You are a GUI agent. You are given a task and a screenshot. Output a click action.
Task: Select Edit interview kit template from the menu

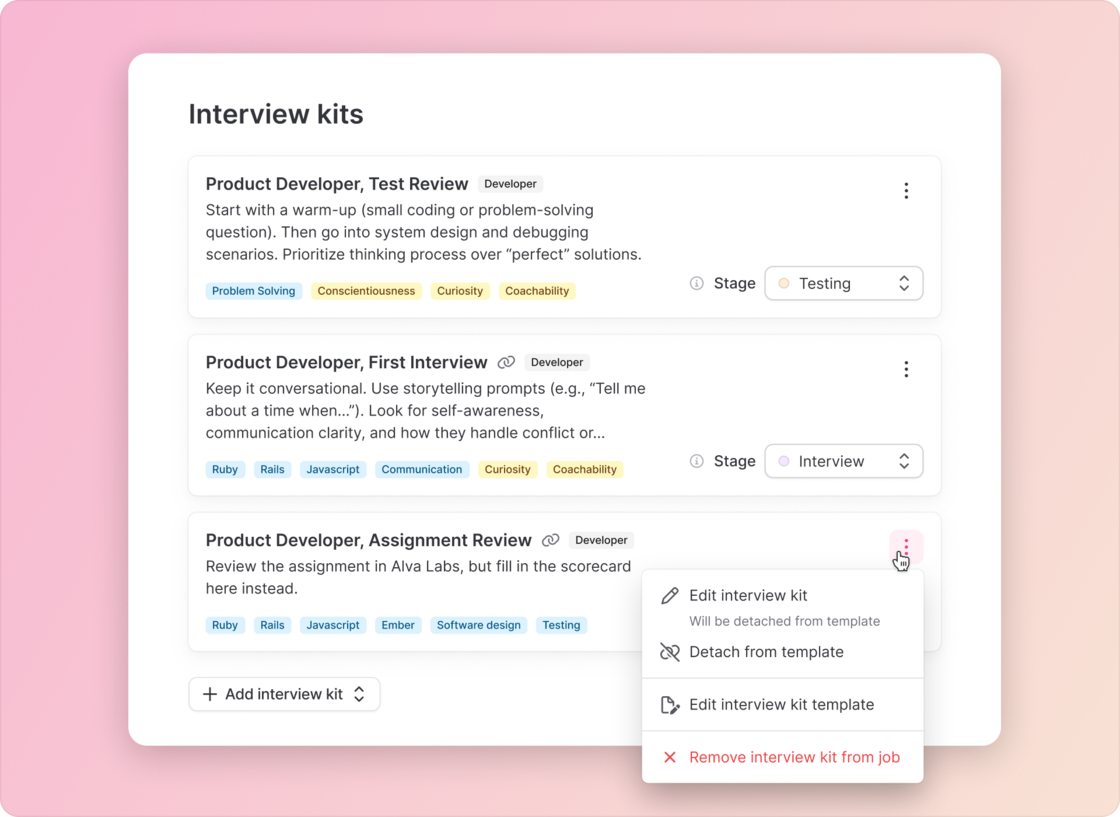(781, 704)
